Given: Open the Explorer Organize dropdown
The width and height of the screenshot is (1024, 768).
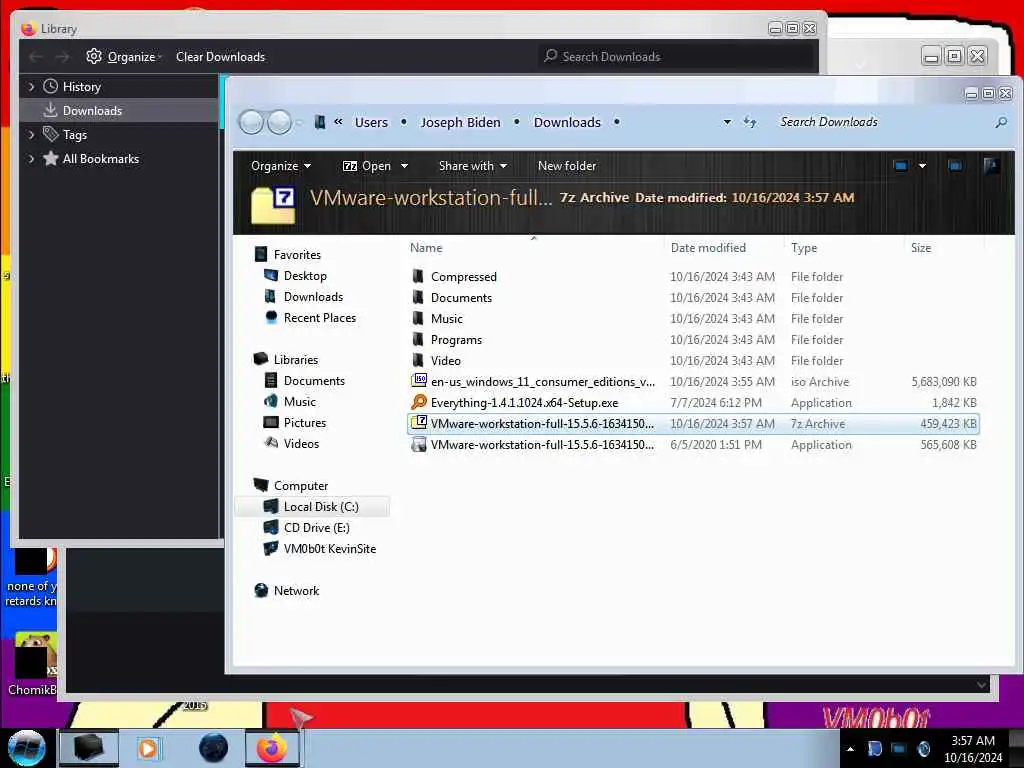Looking at the screenshot, I should 281,166.
